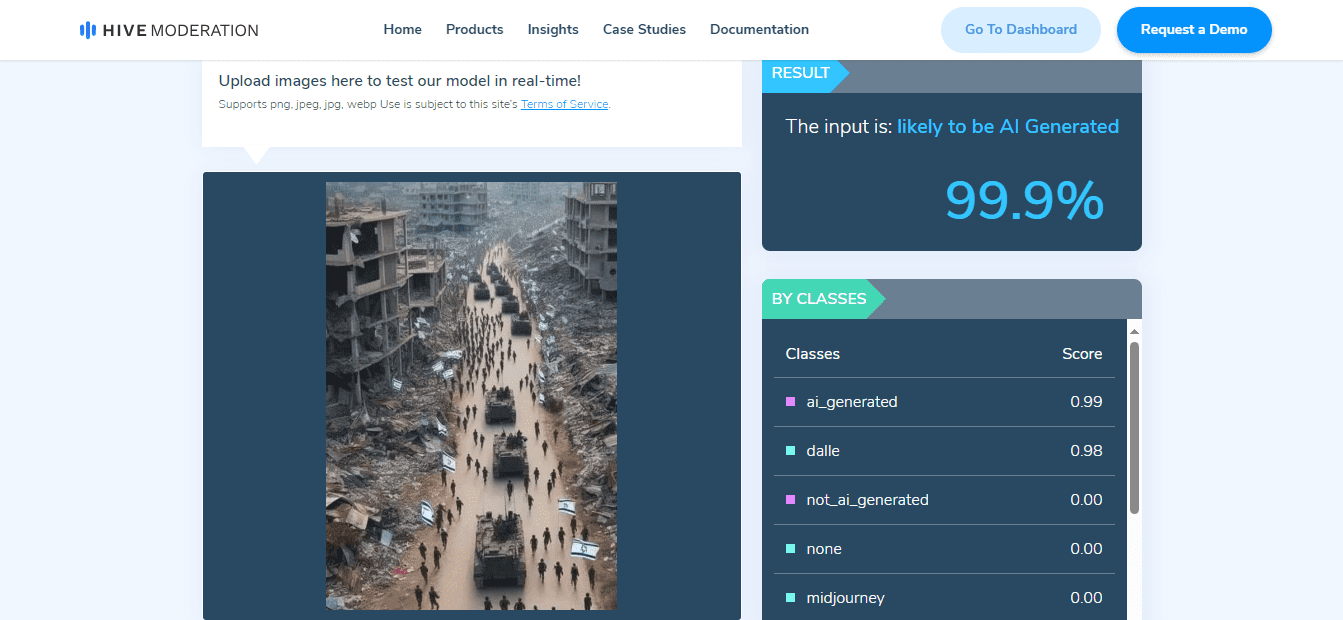Click the uploaded war scene image
Image resolution: width=1343 pixels, height=620 pixels.
tap(471, 396)
